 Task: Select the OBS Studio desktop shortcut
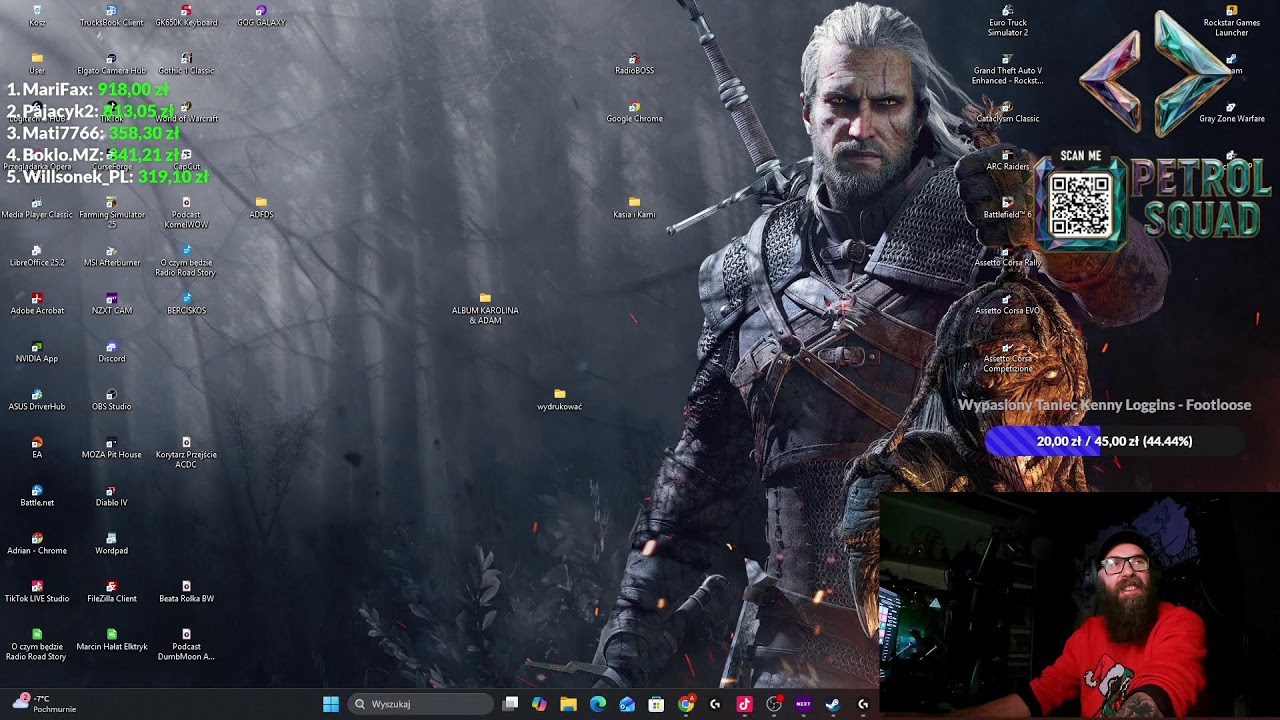click(x=111, y=399)
